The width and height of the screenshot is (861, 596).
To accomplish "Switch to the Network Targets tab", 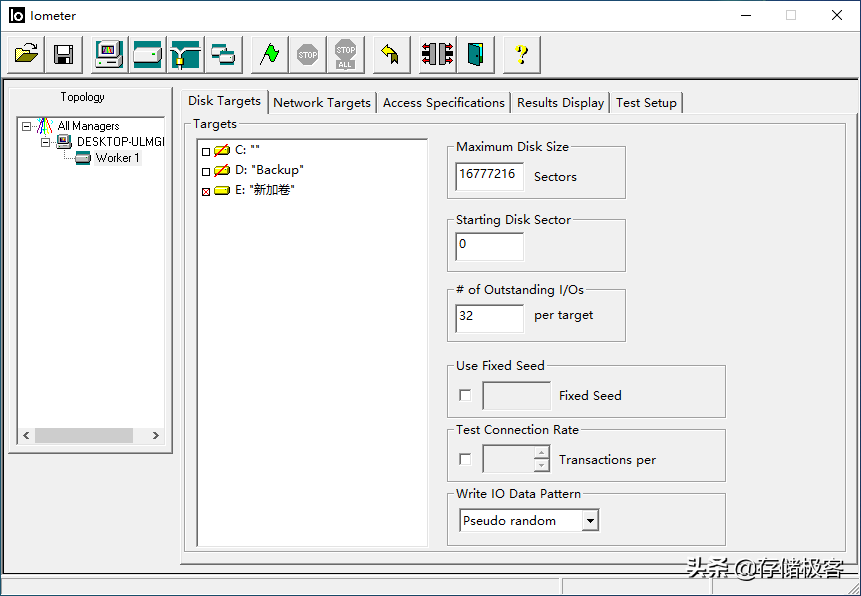I will [x=322, y=103].
